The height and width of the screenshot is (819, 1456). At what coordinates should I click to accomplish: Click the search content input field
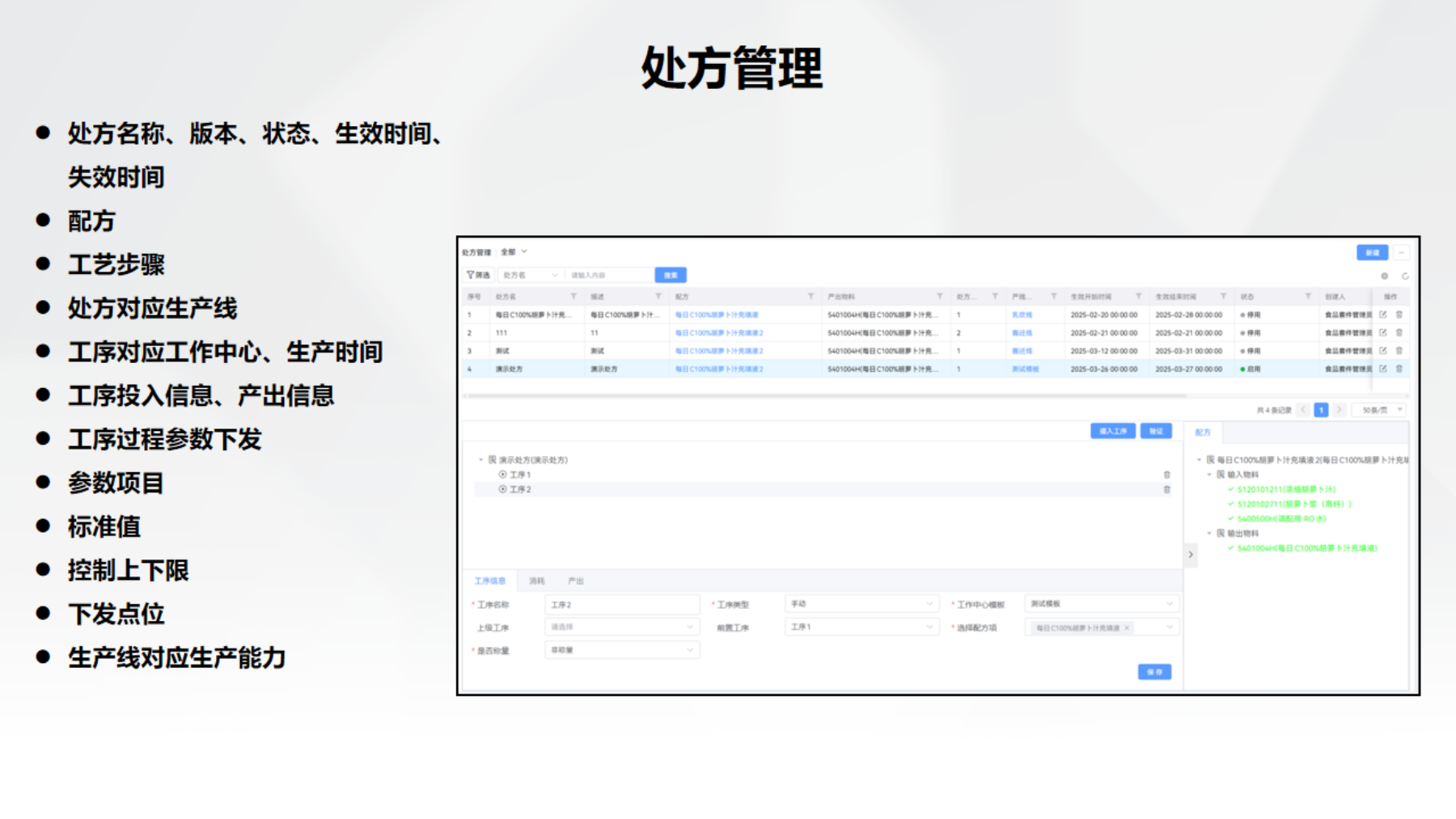coord(609,275)
